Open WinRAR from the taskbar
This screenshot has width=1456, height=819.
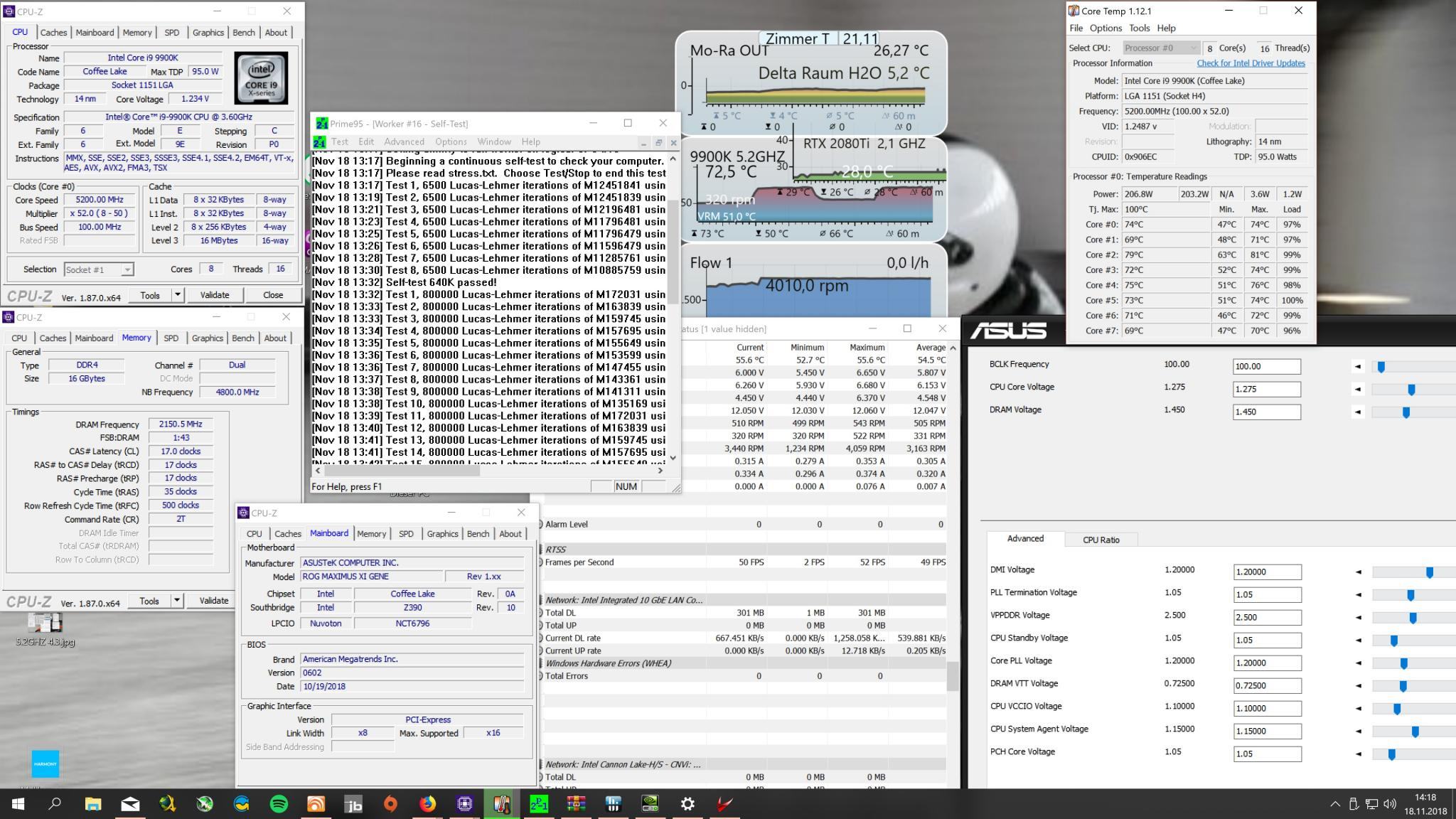[576, 804]
